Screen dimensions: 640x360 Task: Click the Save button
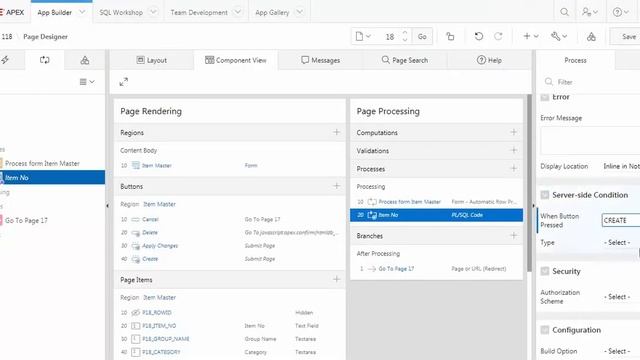tap(625, 37)
